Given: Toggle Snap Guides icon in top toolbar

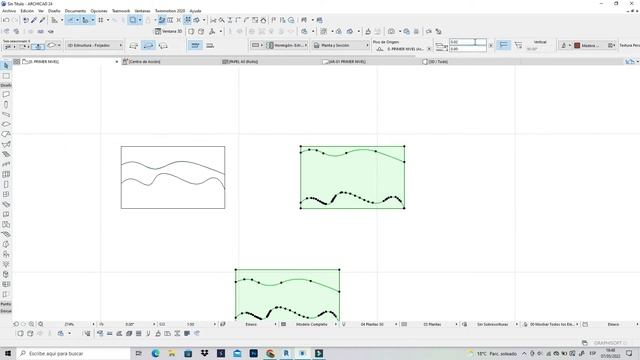Looking at the screenshot, I should point(85,20).
